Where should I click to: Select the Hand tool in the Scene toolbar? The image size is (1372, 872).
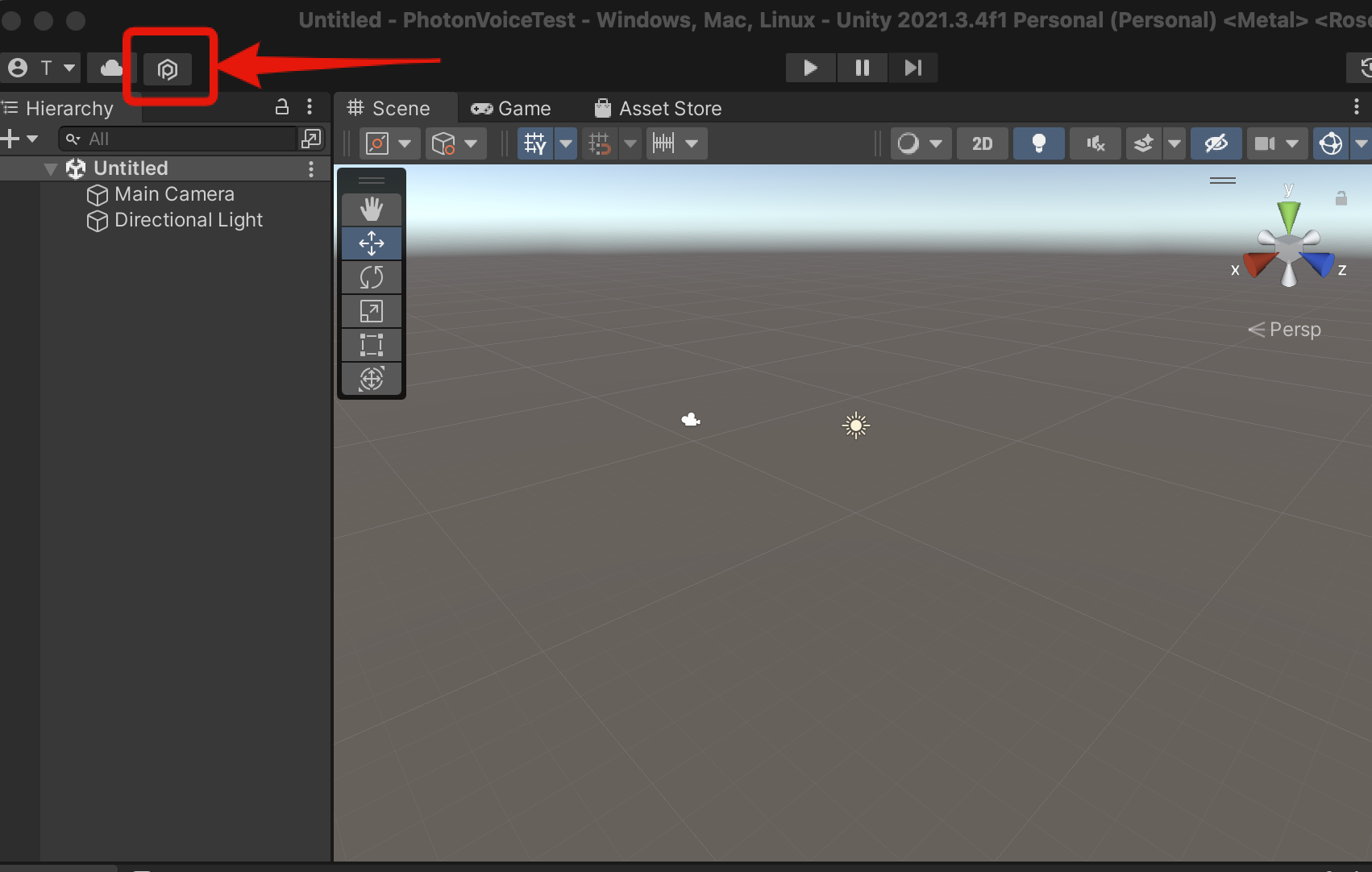click(372, 208)
